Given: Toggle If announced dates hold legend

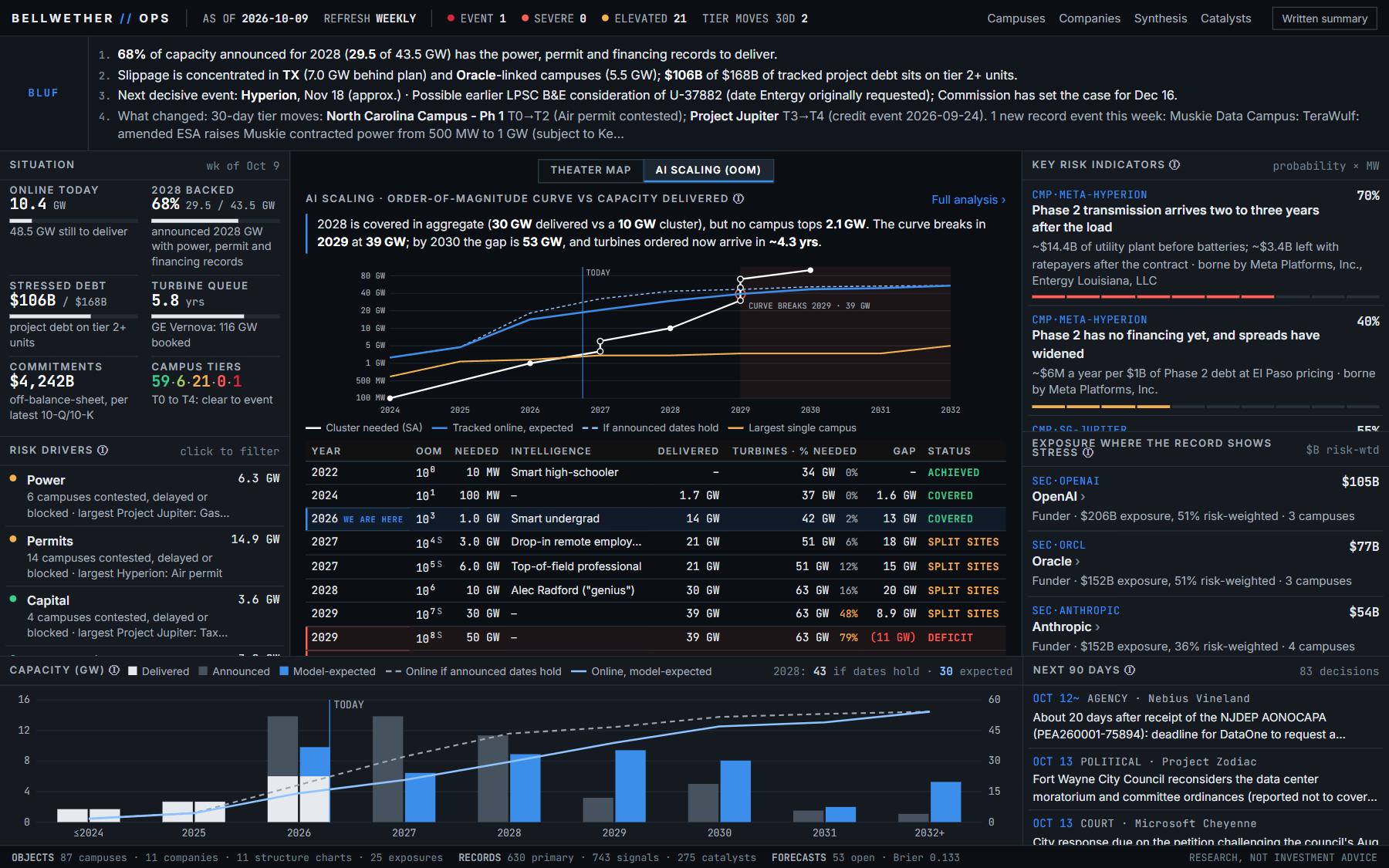Looking at the screenshot, I should (650, 427).
